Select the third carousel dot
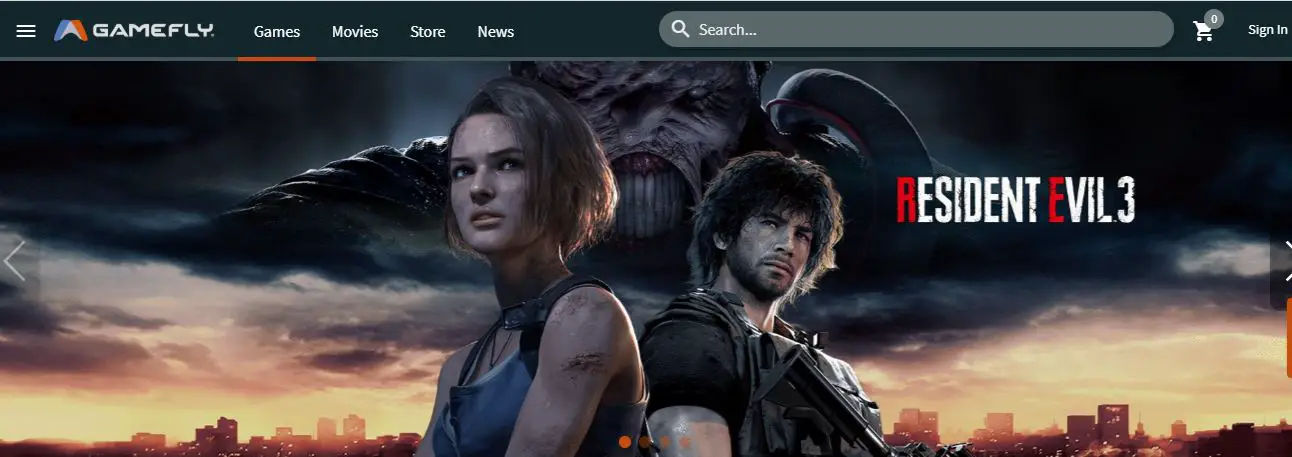This screenshot has width=1292, height=457. pyautogui.click(x=665, y=441)
